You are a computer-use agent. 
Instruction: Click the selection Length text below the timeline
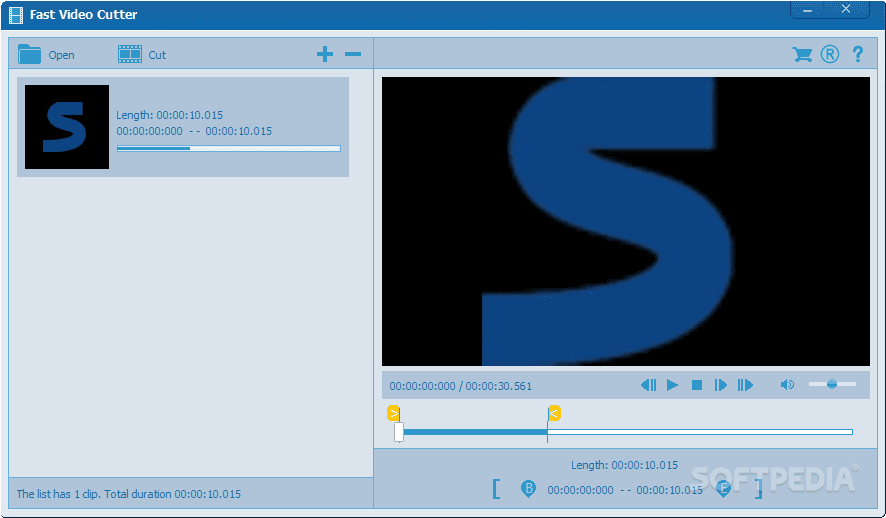(x=624, y=465)
